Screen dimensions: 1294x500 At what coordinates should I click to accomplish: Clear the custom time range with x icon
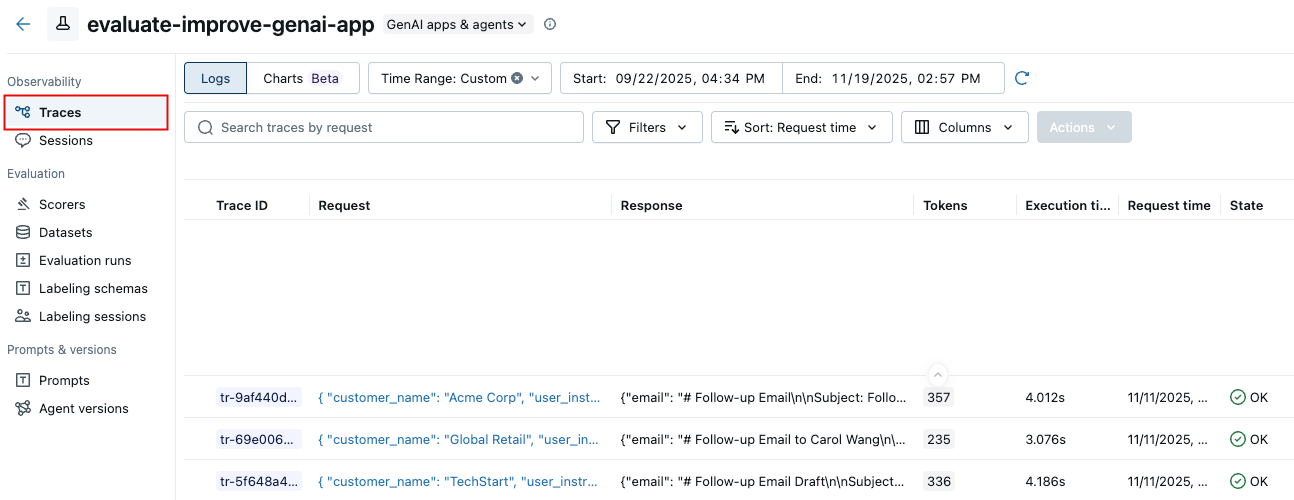(517, 78)
